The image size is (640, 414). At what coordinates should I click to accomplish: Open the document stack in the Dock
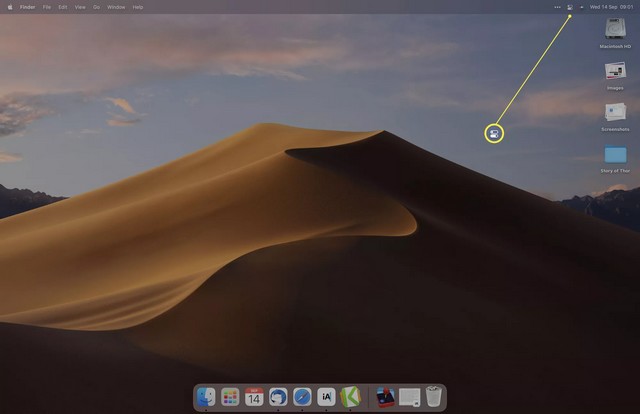409,397
